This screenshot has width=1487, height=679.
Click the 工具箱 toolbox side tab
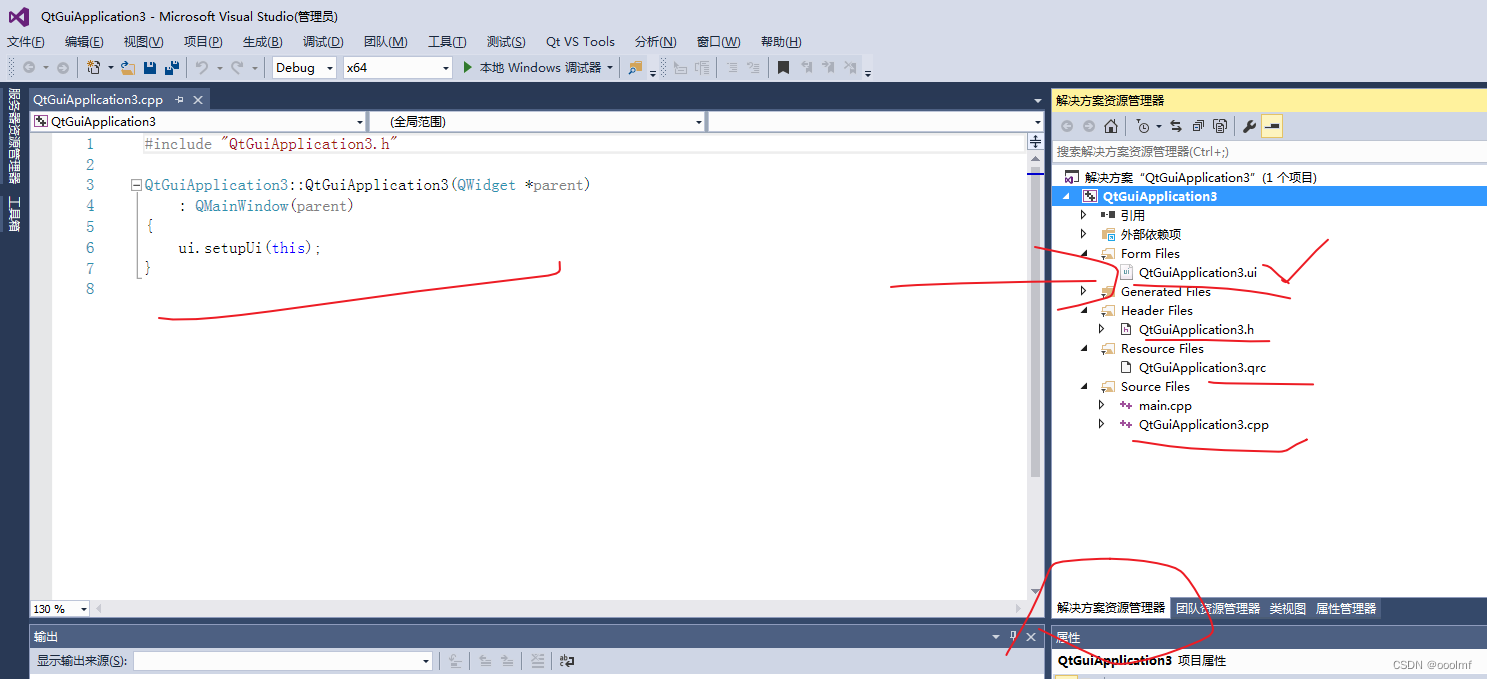pyautogui.click(x=14, y=213)
